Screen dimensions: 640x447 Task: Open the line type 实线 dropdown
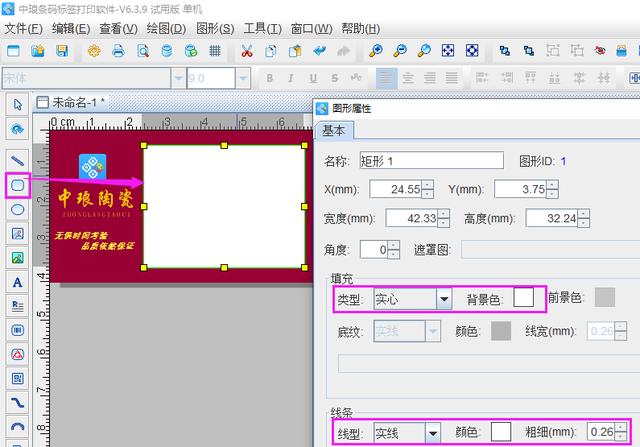click(433, 433)
